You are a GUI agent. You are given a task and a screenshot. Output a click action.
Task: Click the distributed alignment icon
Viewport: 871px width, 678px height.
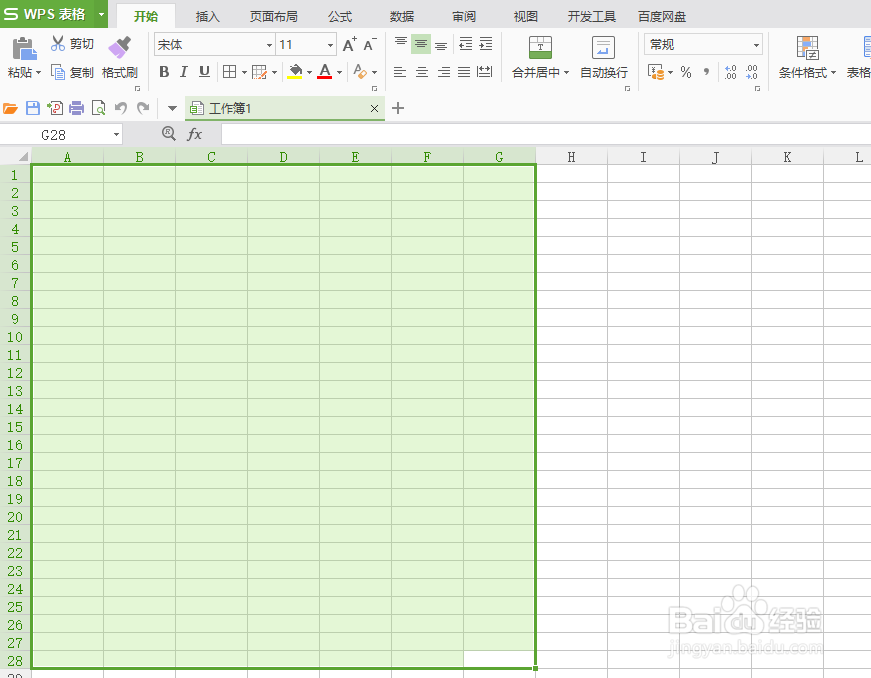point(485,72)
